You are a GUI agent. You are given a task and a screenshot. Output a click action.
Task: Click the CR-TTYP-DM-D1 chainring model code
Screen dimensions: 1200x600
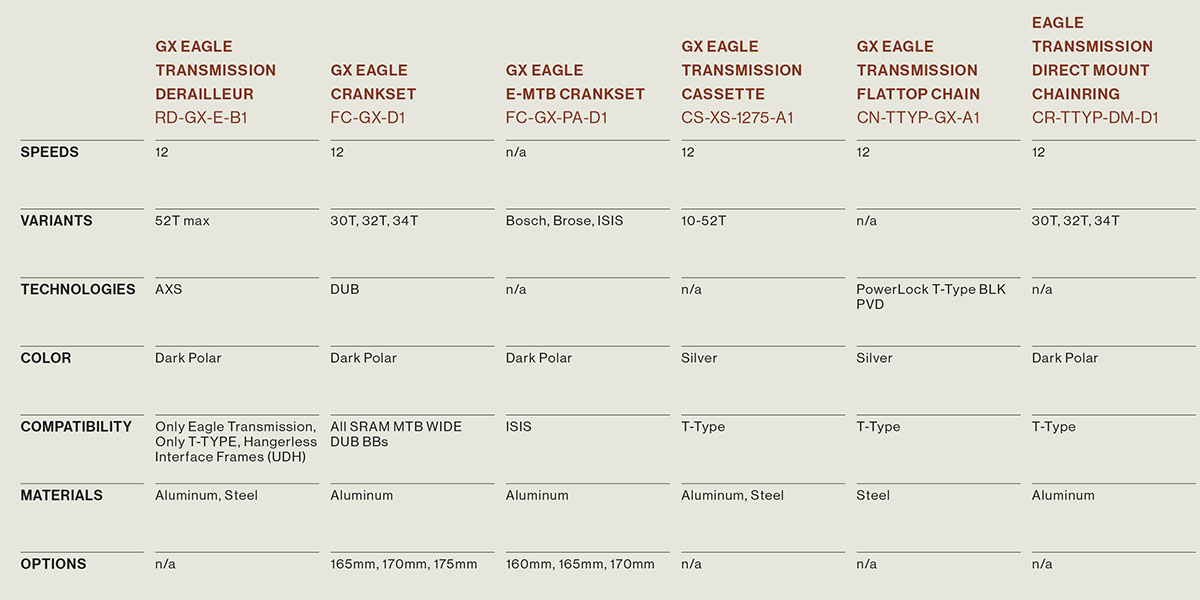pos(1095,118)
